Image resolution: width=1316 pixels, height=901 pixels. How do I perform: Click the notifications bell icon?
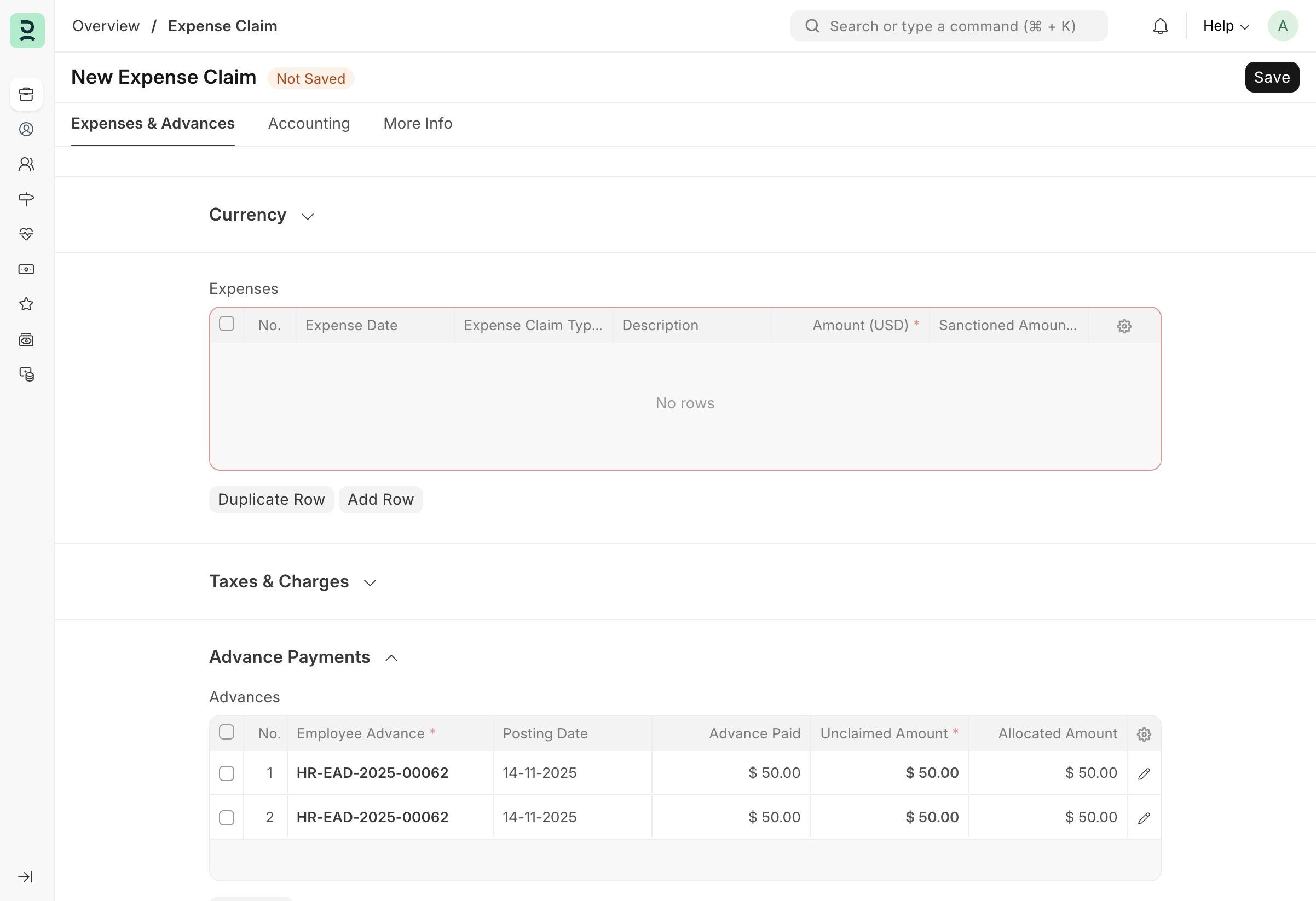pyautogui.click(x=1159, y=26)
